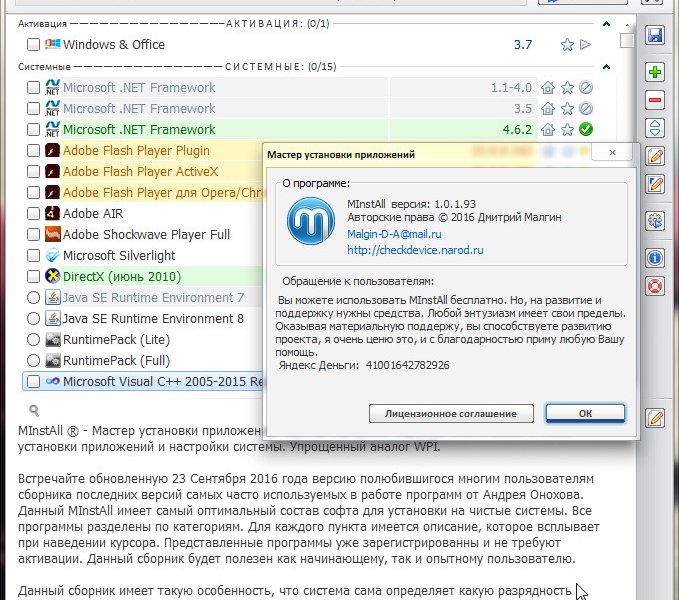
Task: Check the .NET Framework 1.1-4.0 checkbox
Action: coord(33,87)
